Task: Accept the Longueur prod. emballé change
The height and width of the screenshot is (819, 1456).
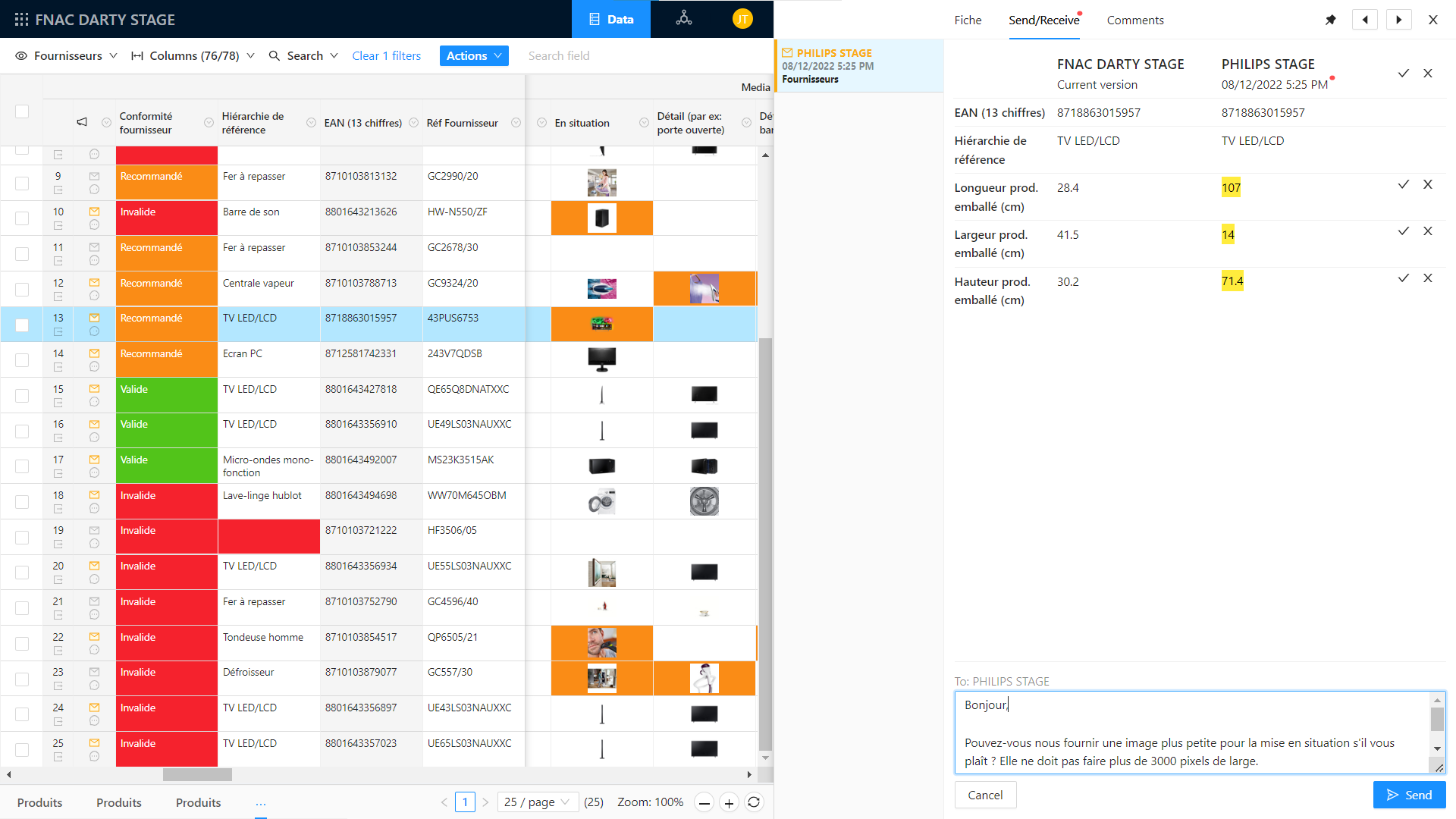Action: pos(1404,184)
